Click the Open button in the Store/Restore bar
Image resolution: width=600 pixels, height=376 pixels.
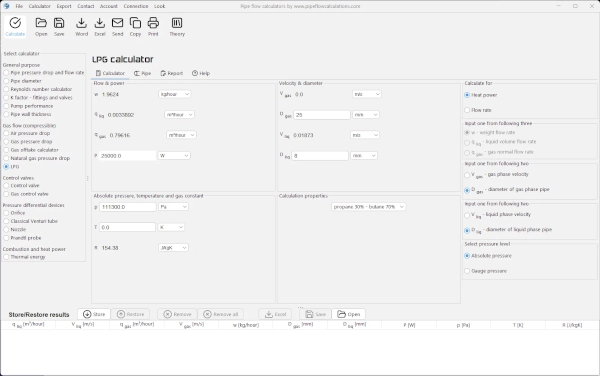[x=349, y=314]
